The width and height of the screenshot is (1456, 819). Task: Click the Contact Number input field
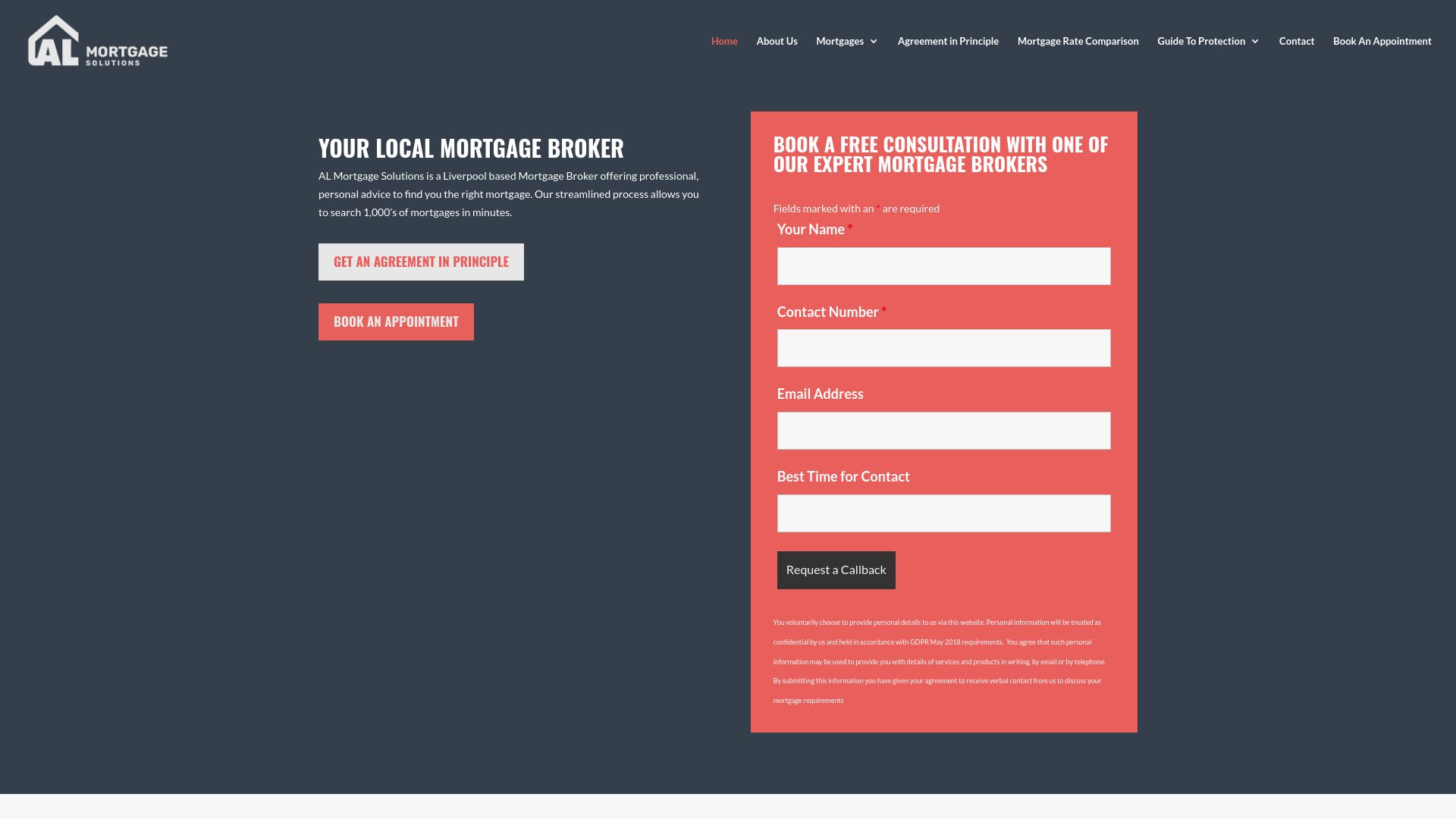(944, 348)
